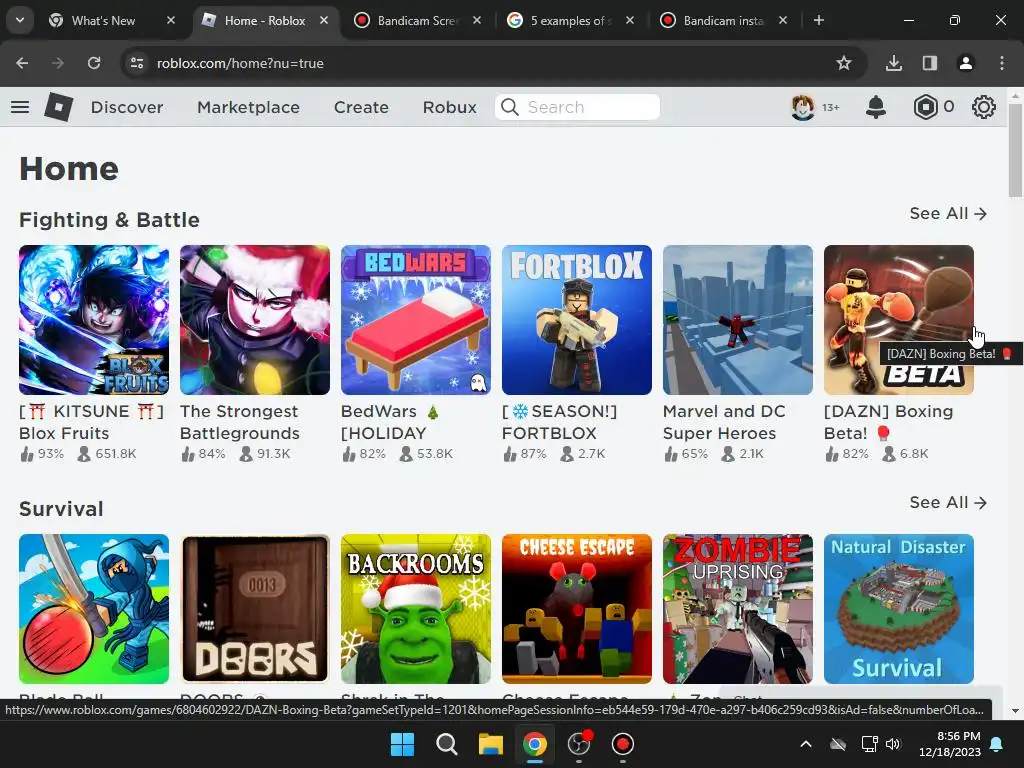Click the [DAZN] Boxing Beta! title

click(889, 422)
